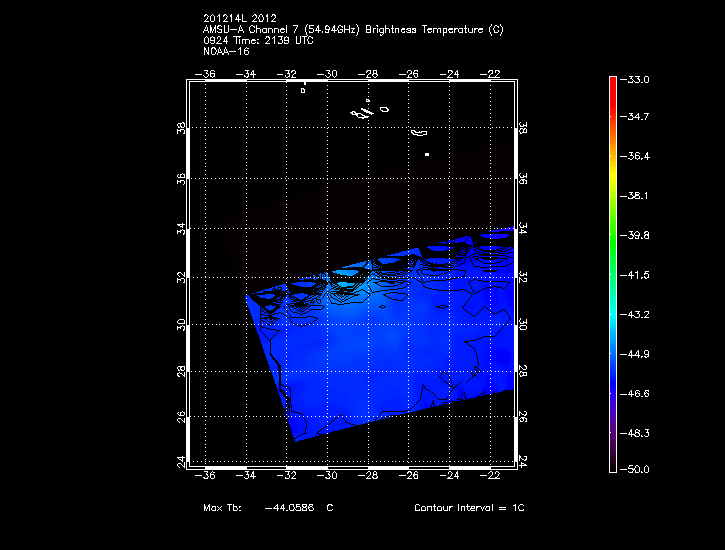The image size is (725, 550).
Task: Click the small white square marker on map
Action: [x=427, y=155]
